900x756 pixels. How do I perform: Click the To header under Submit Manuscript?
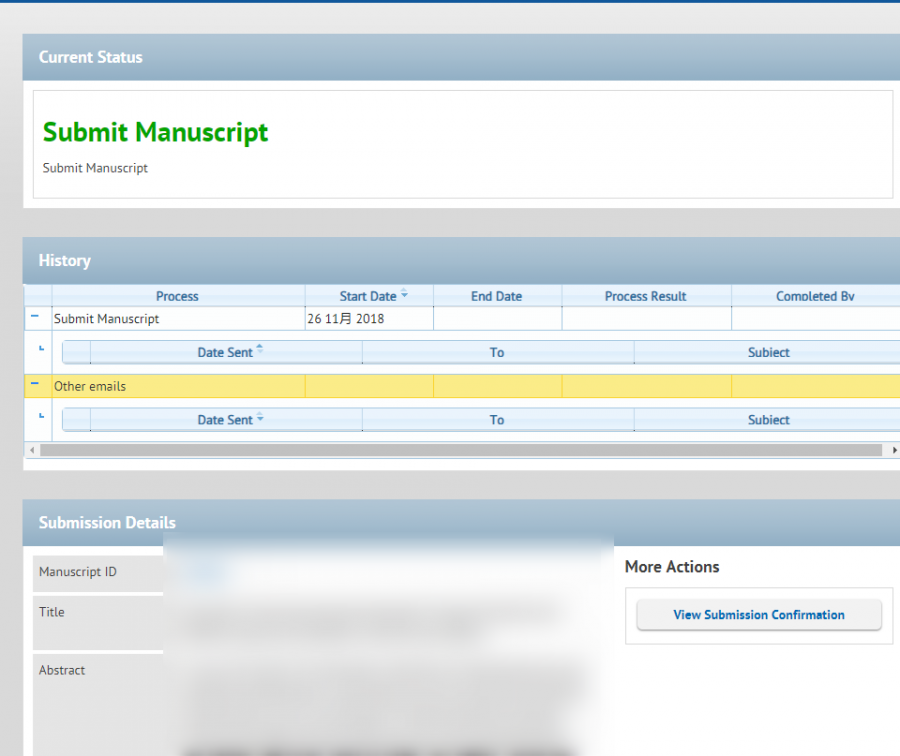pyautogui.click(x=497, y=352)
